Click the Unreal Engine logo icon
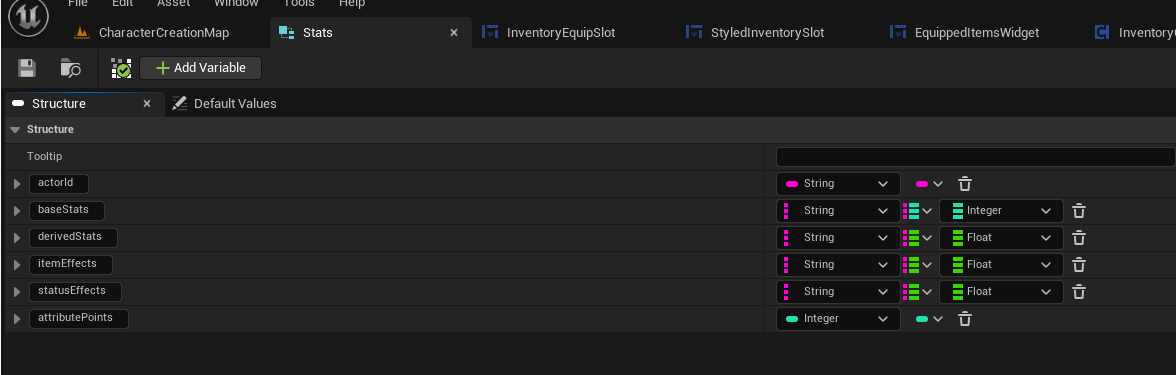Screen dimensions: 1176x375 pyautogui.click(x=28, y=16)
